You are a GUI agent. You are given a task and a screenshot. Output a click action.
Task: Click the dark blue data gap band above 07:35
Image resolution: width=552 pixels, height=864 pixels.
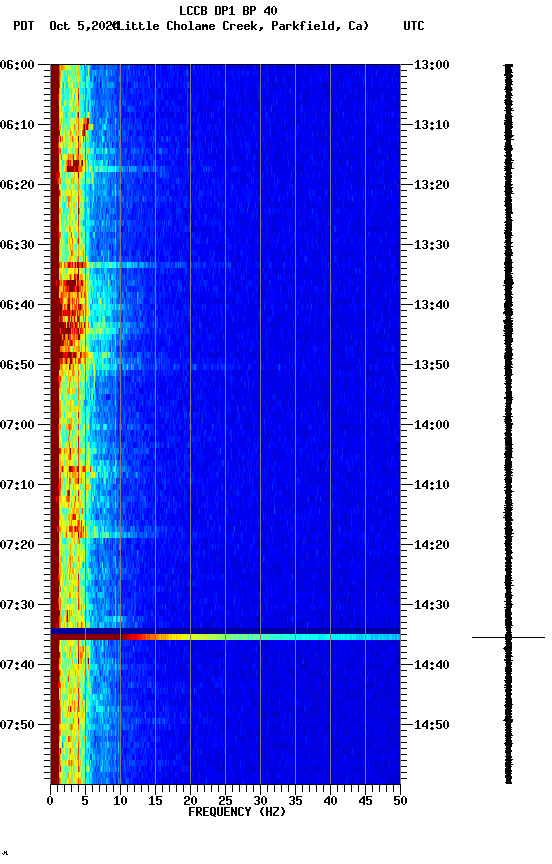pos(225,631)
